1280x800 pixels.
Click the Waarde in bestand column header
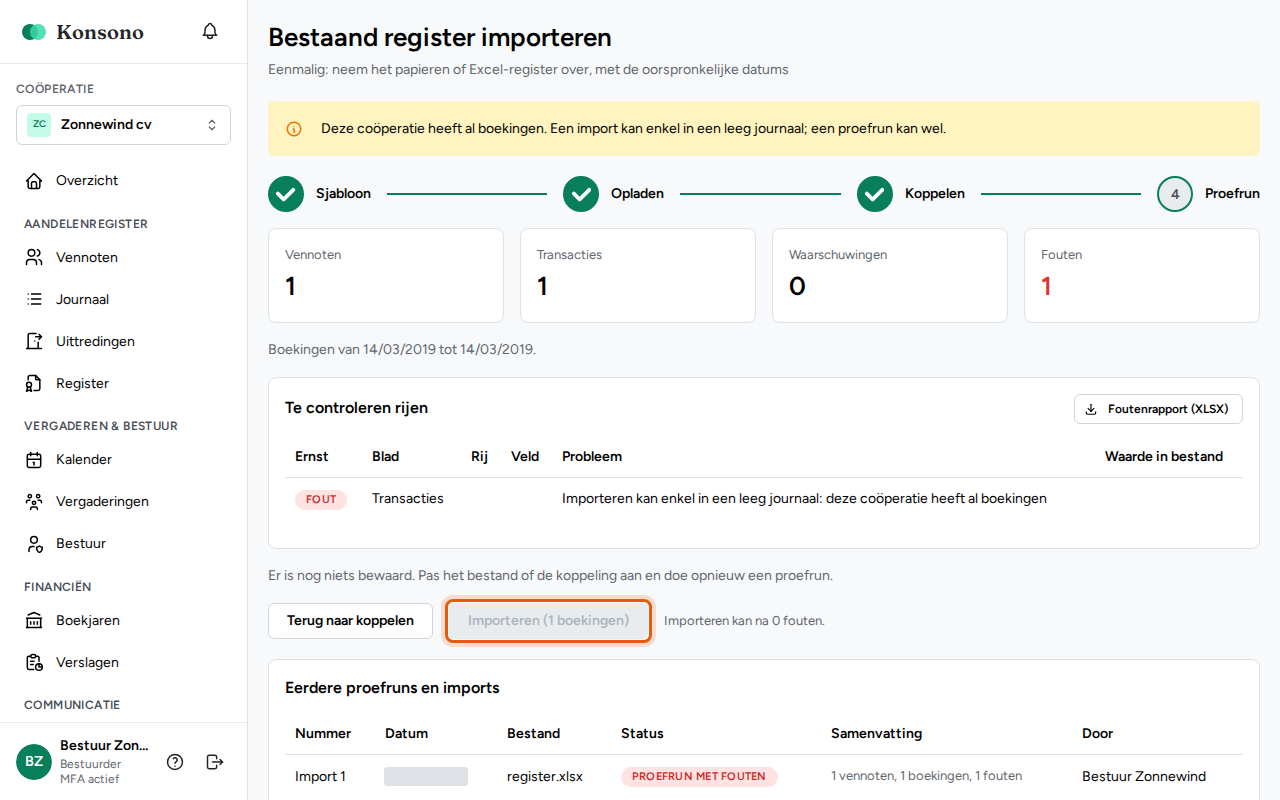pos(1164,456)
